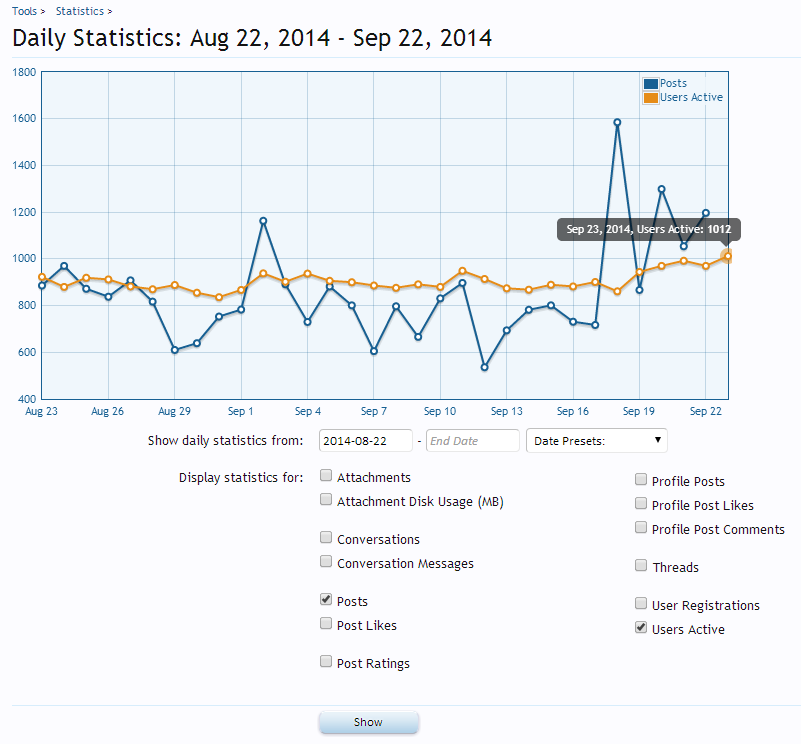801x744 pixels.
Task: Click the orange Users Active legend swatch
Action: (651, 98)
